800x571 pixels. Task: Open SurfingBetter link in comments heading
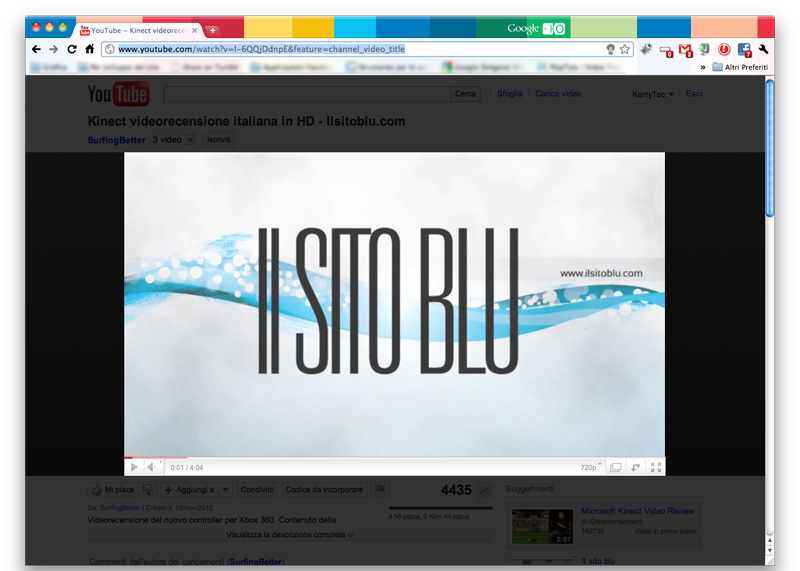[x=256, y=561]
